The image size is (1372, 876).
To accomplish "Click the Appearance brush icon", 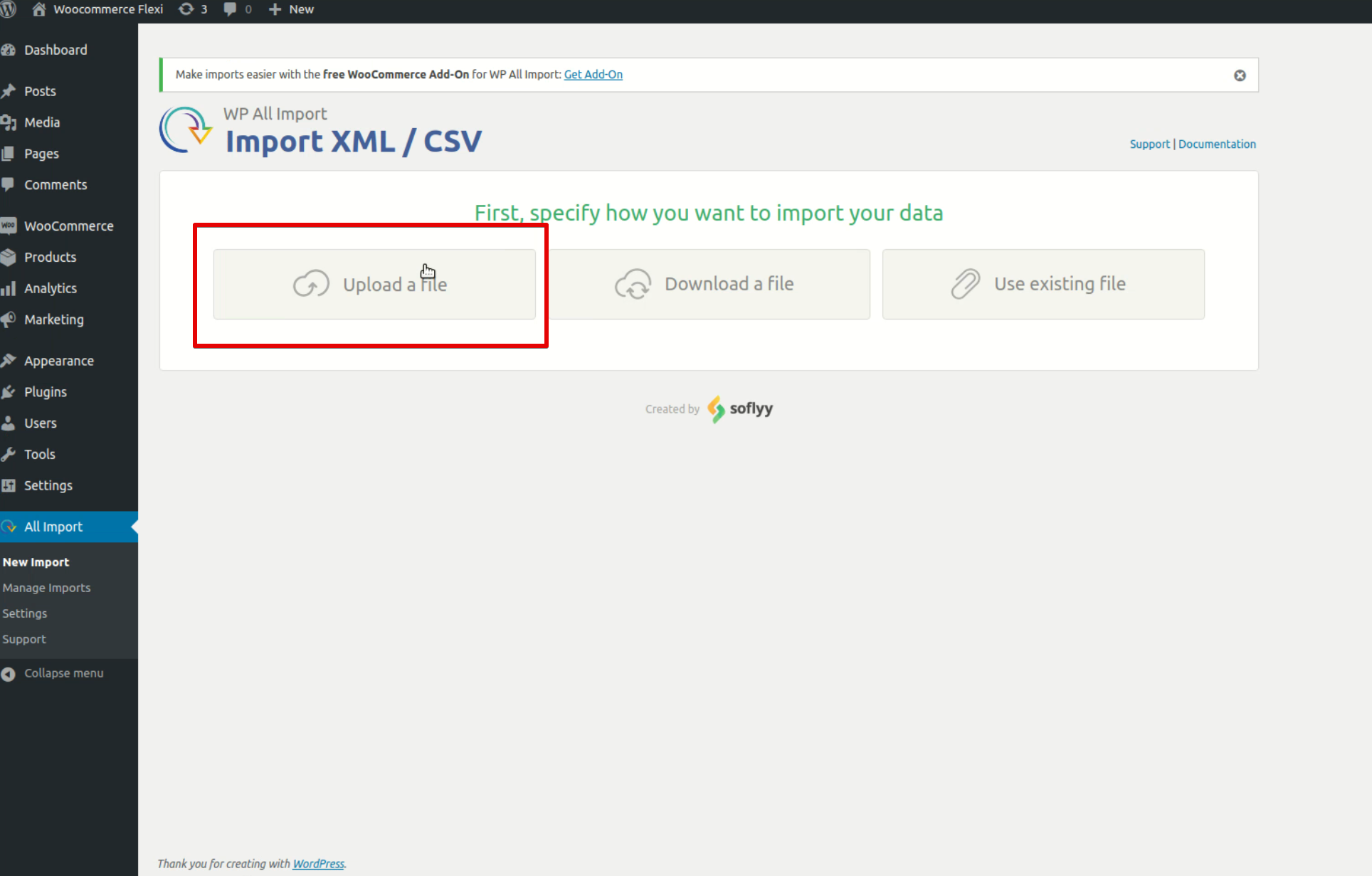I will 9,361.
